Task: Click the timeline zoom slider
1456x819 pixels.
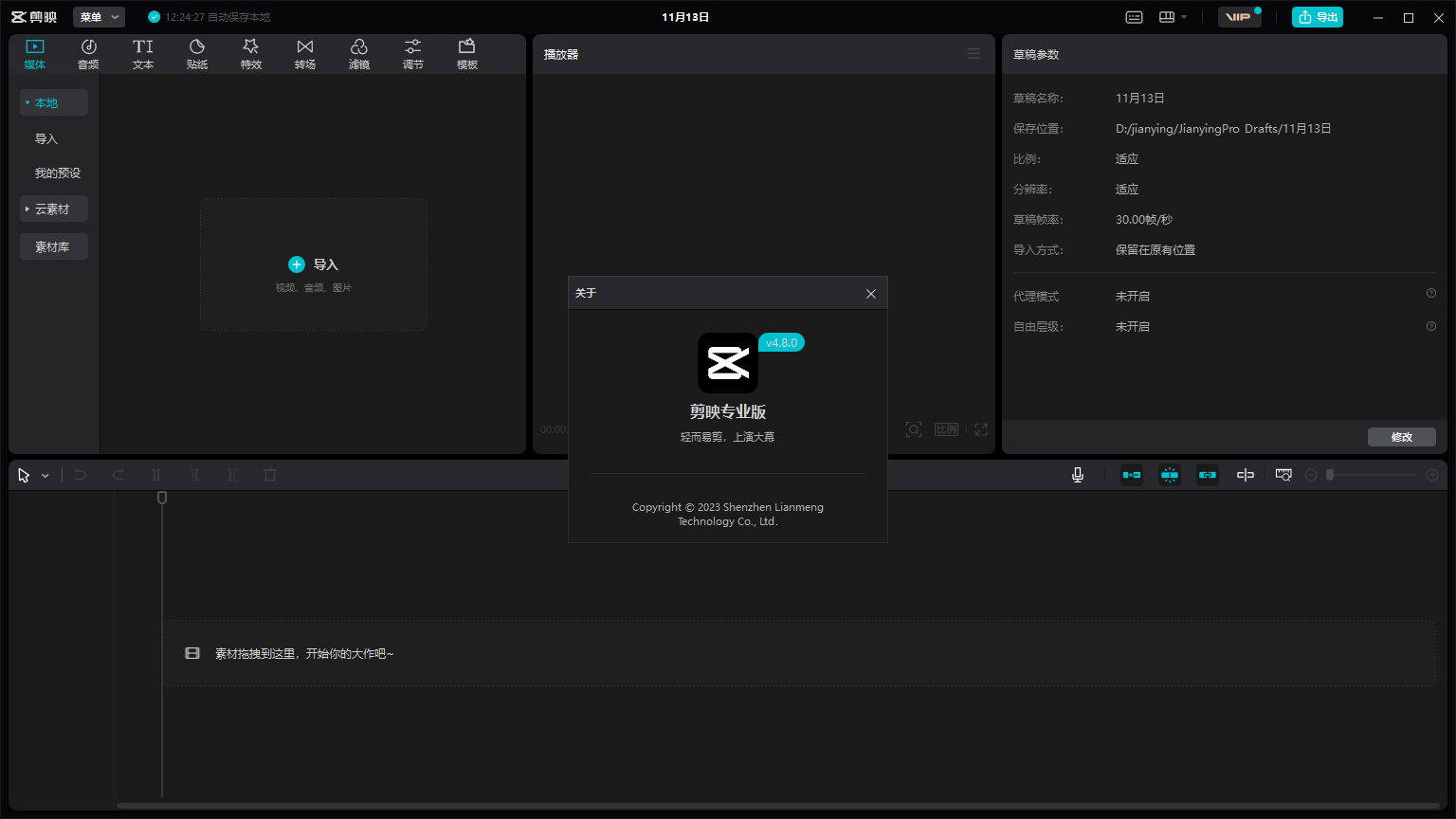Action: (1373, 475)
